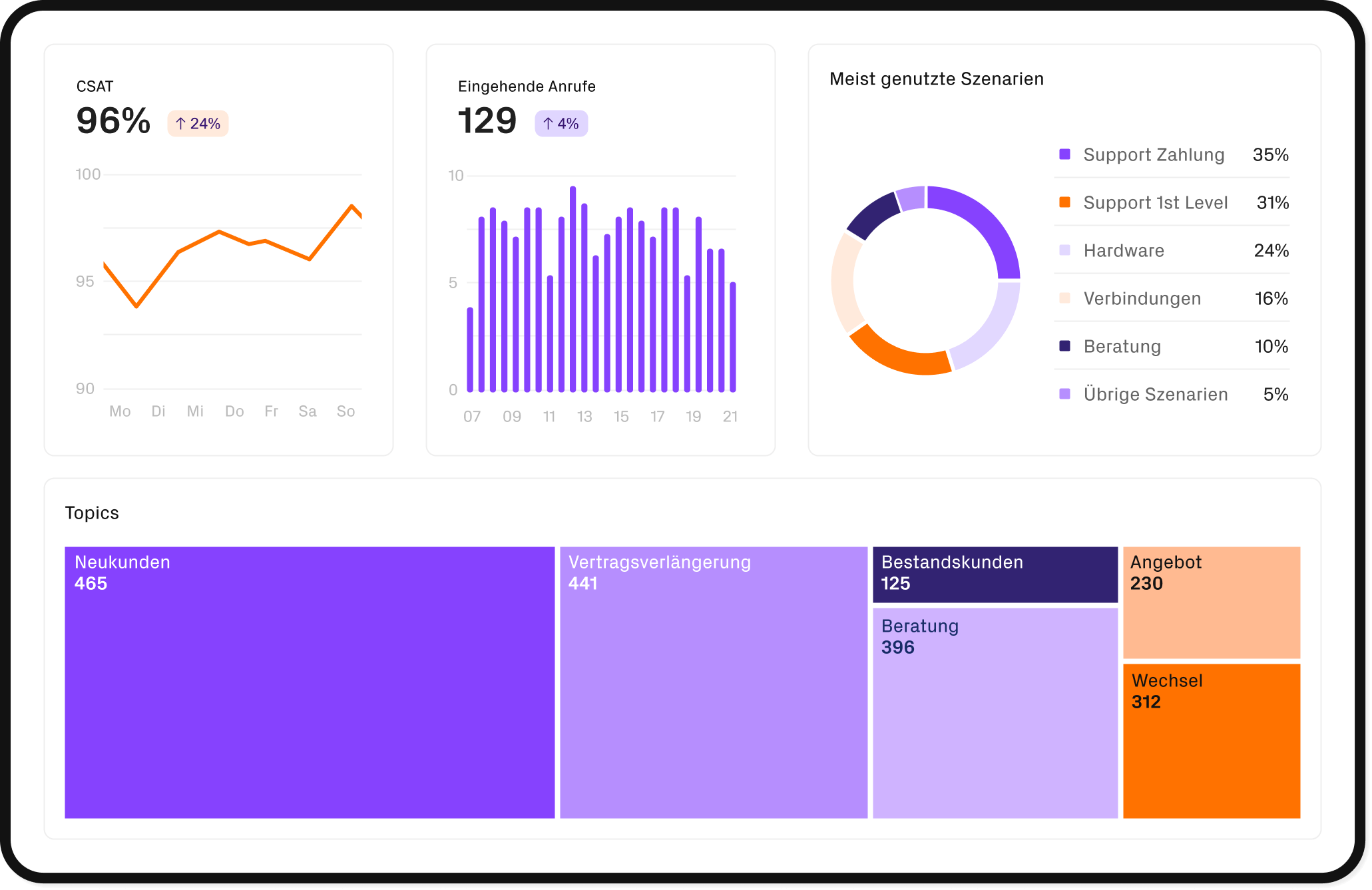
Task: Select the Angebot 230 tile
Action: pyautogui.click(x=1212, y=602)
